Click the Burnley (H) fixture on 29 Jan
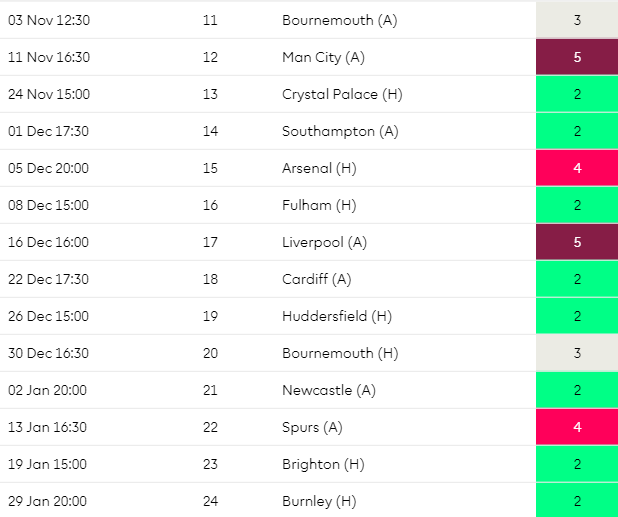Image resolution: width=618 pixels, height=517 pixels. (319, 501)
